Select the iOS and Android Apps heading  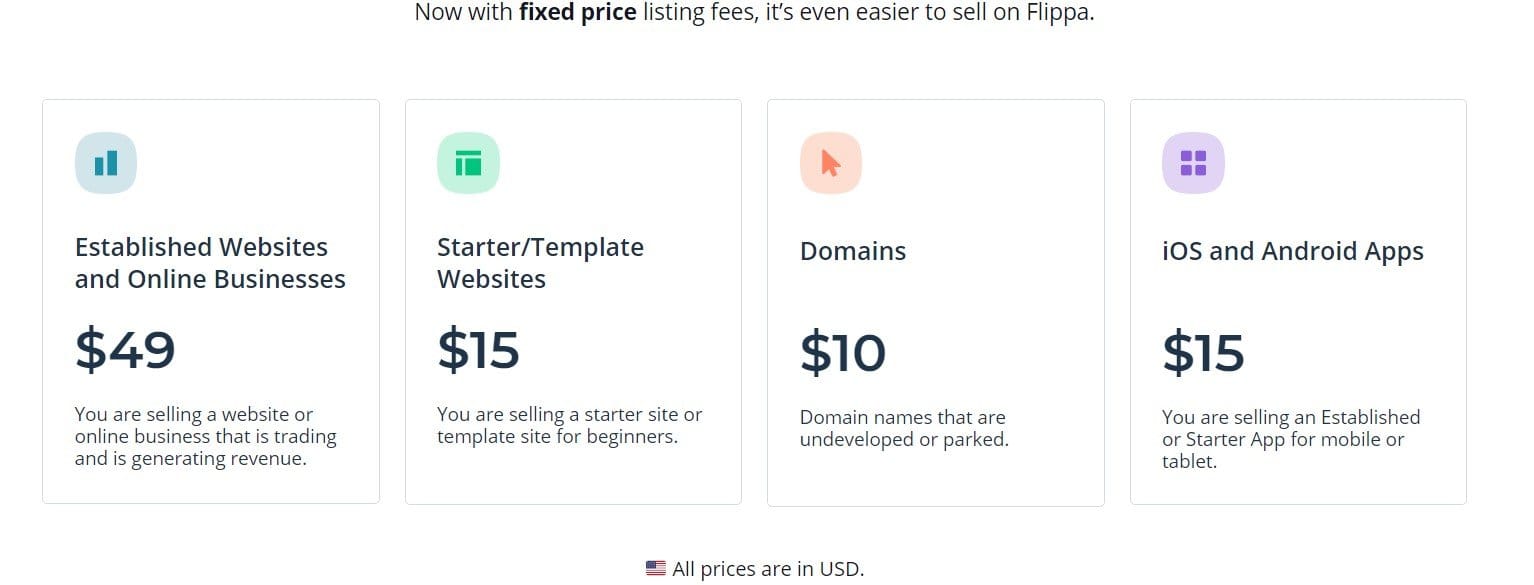(x=1293, y=251)
